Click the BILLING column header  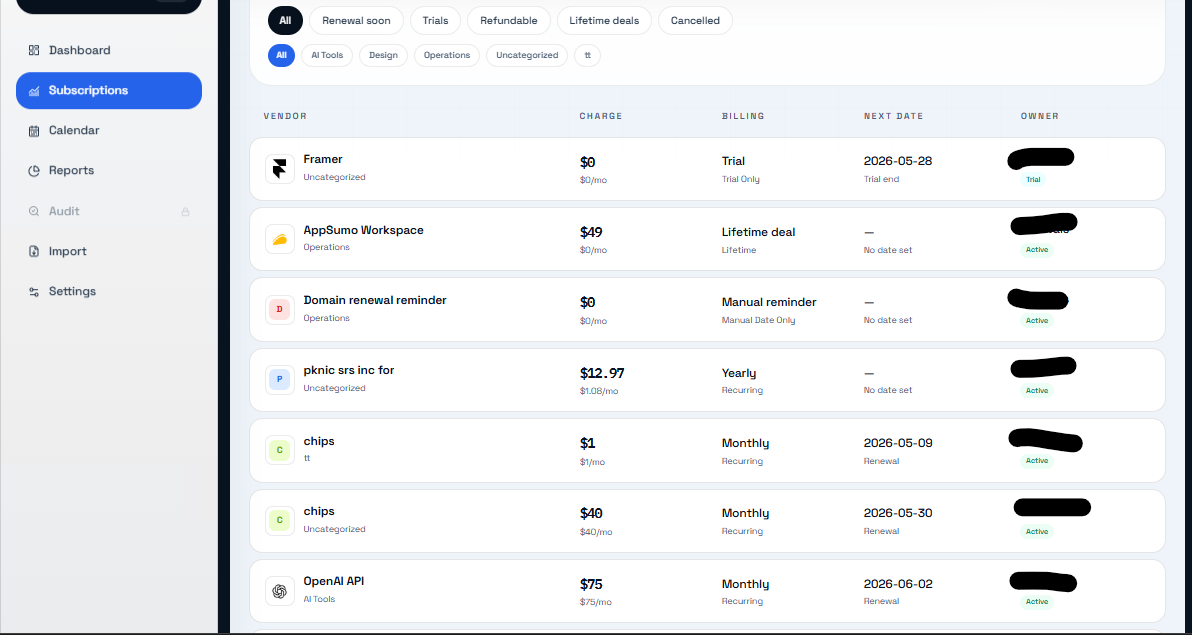(x=743, y=116)
